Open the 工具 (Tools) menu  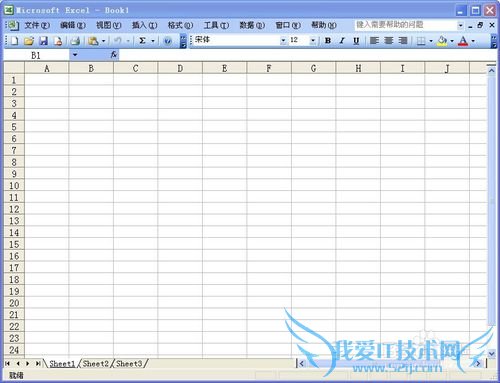coord(216,25)
